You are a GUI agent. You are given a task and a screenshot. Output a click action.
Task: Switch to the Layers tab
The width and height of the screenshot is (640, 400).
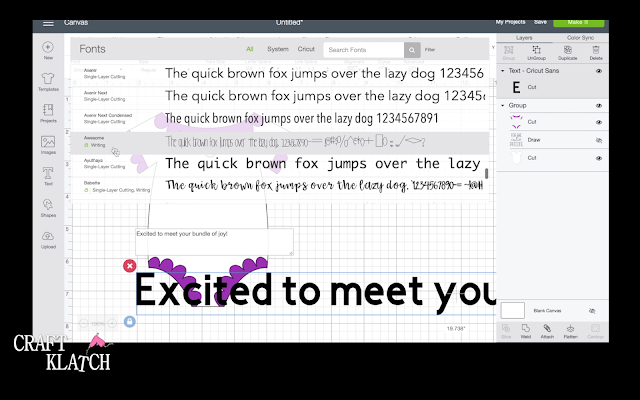524,38
